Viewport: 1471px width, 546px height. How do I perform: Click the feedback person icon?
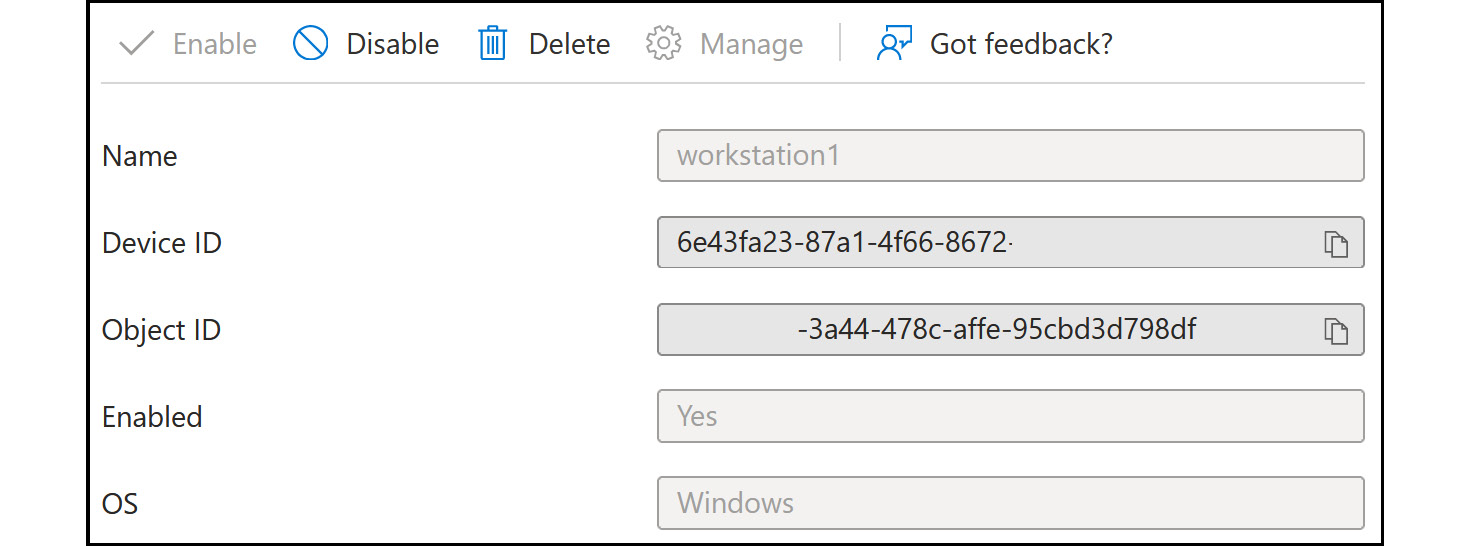click(894, 44)
